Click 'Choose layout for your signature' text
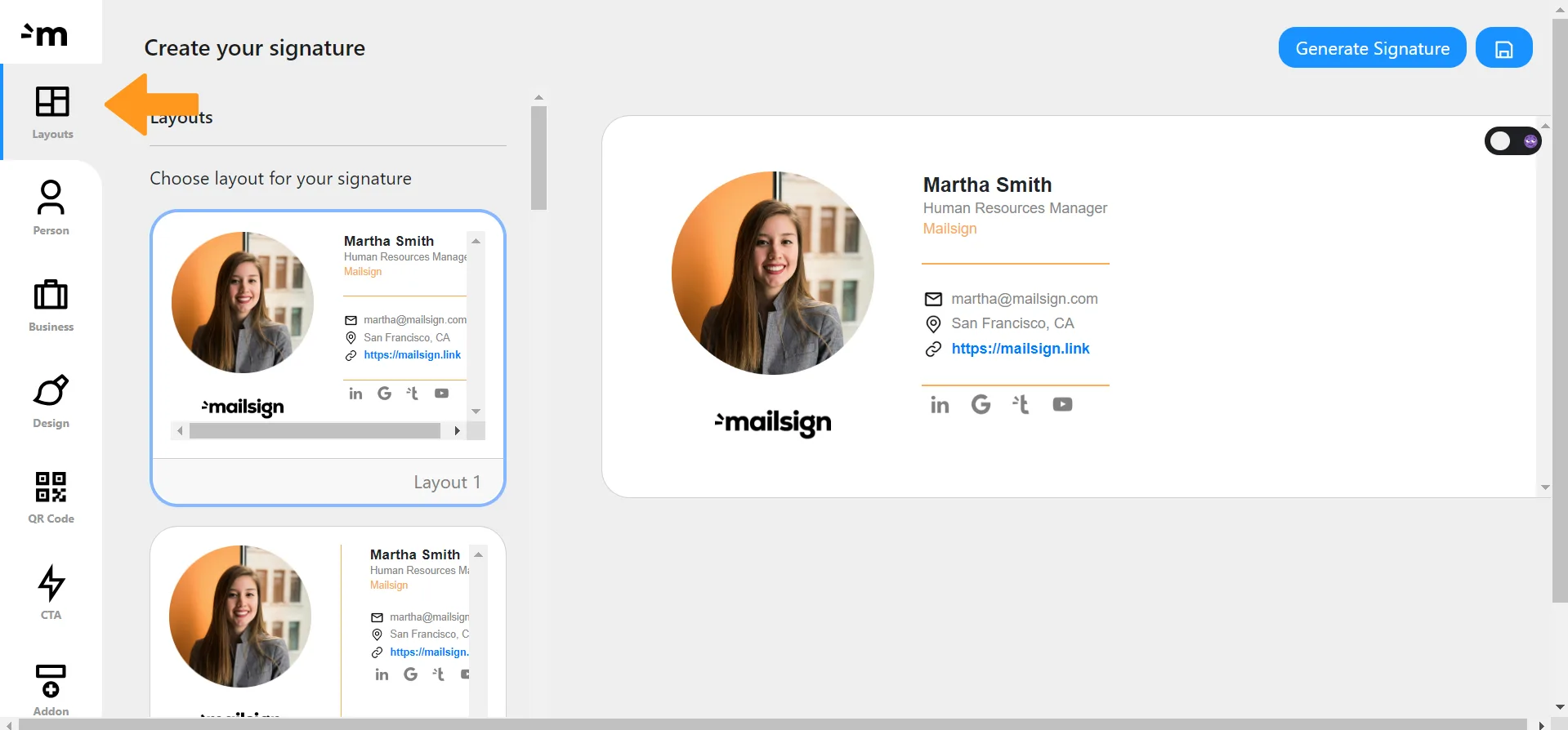This screenshot has width=1568, height=730. click(x=280, y=179)
